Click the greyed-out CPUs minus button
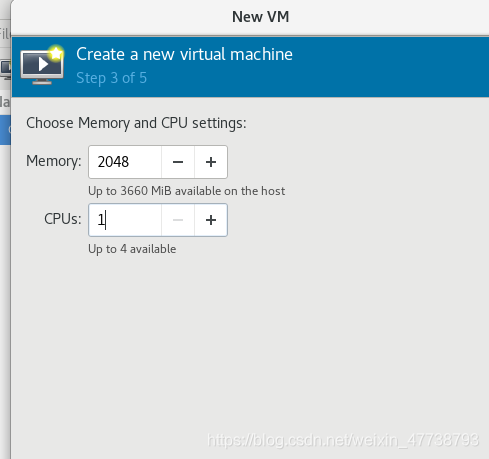The width and height of the screenshot is (489, 459). [178, 220]
